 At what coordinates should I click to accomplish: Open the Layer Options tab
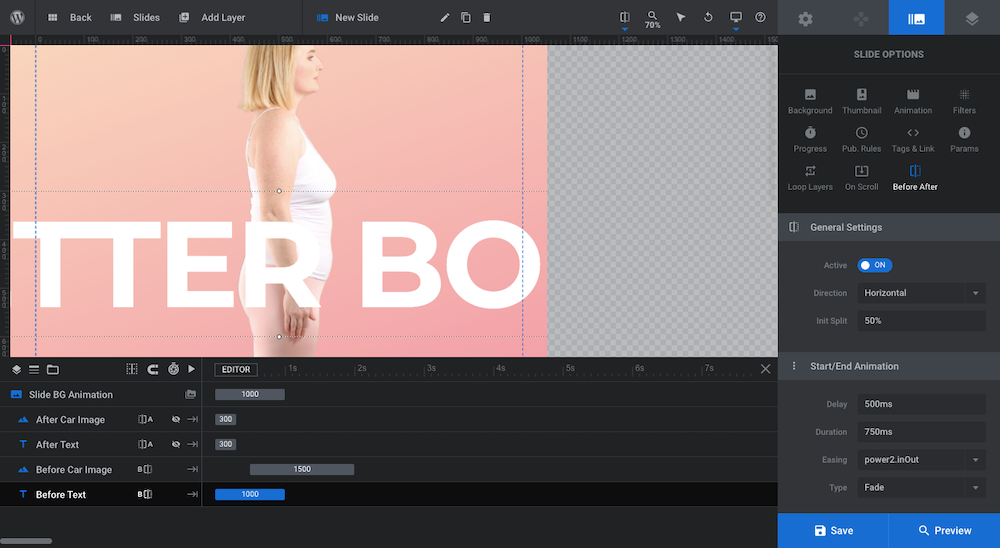(x=972, y=18)
